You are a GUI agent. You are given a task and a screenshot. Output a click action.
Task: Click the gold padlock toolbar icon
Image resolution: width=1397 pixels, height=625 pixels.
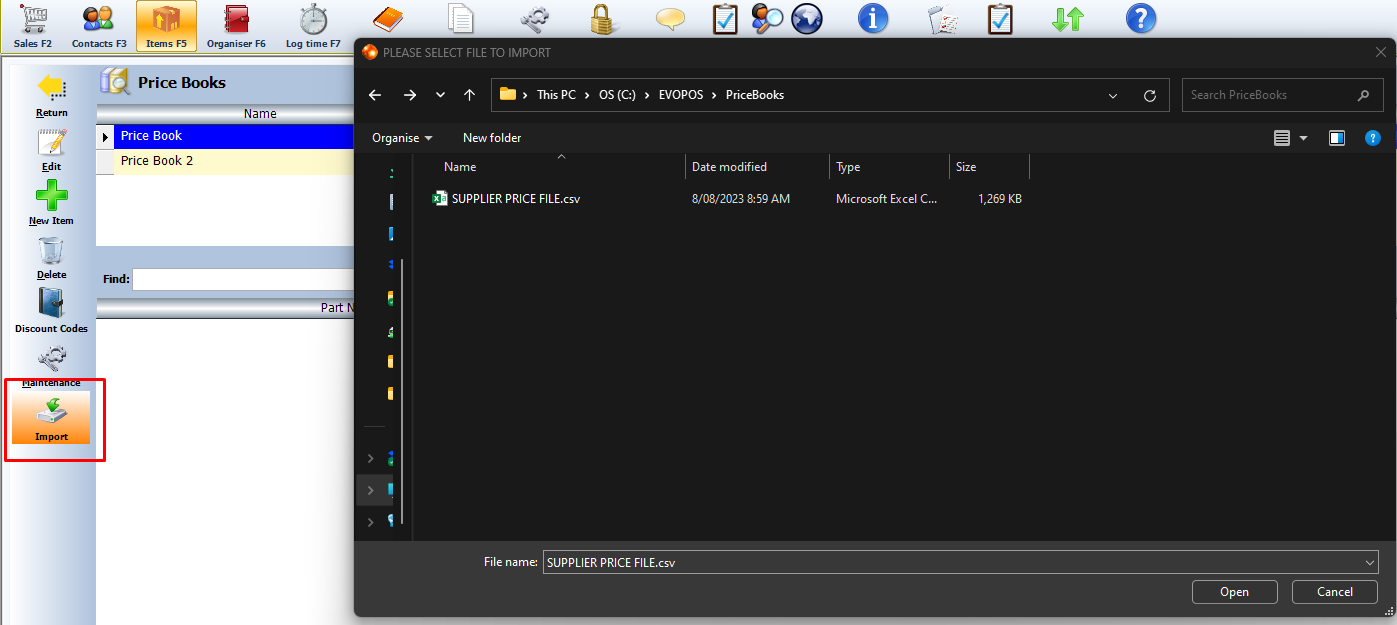[601, 18]
